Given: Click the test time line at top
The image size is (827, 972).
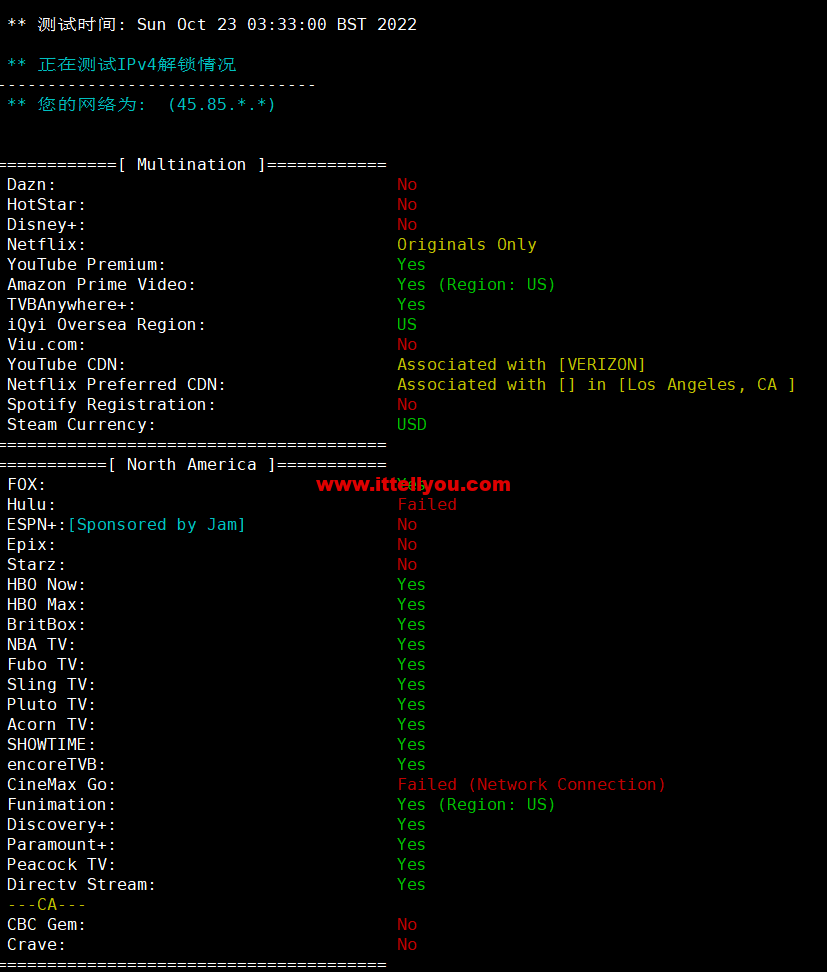Looking at the screenshot, I should [212, 25].
